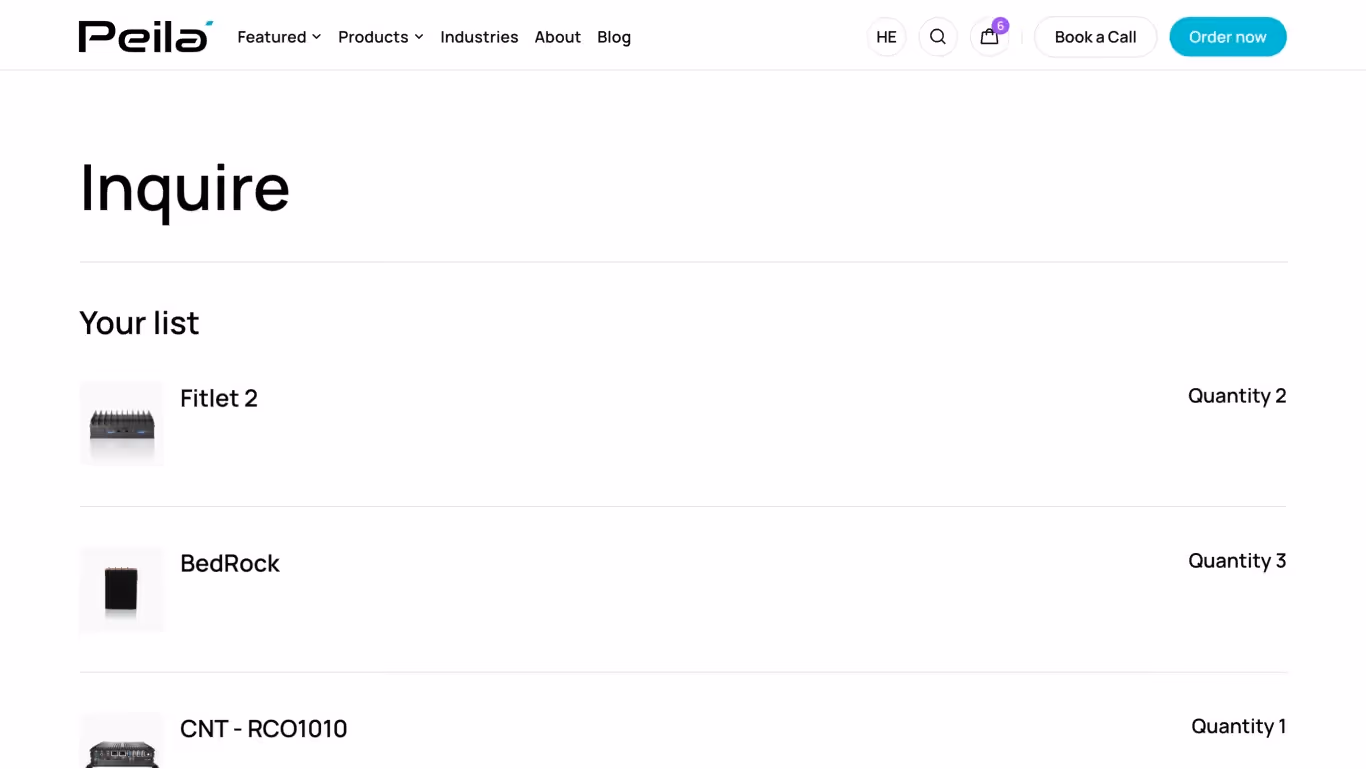The height and width of the screenshot is (769, 1366).
Task: Click the Quantity 2 label for Fitlet 2
Action: pyautogui.click(x=1237, y=396)
